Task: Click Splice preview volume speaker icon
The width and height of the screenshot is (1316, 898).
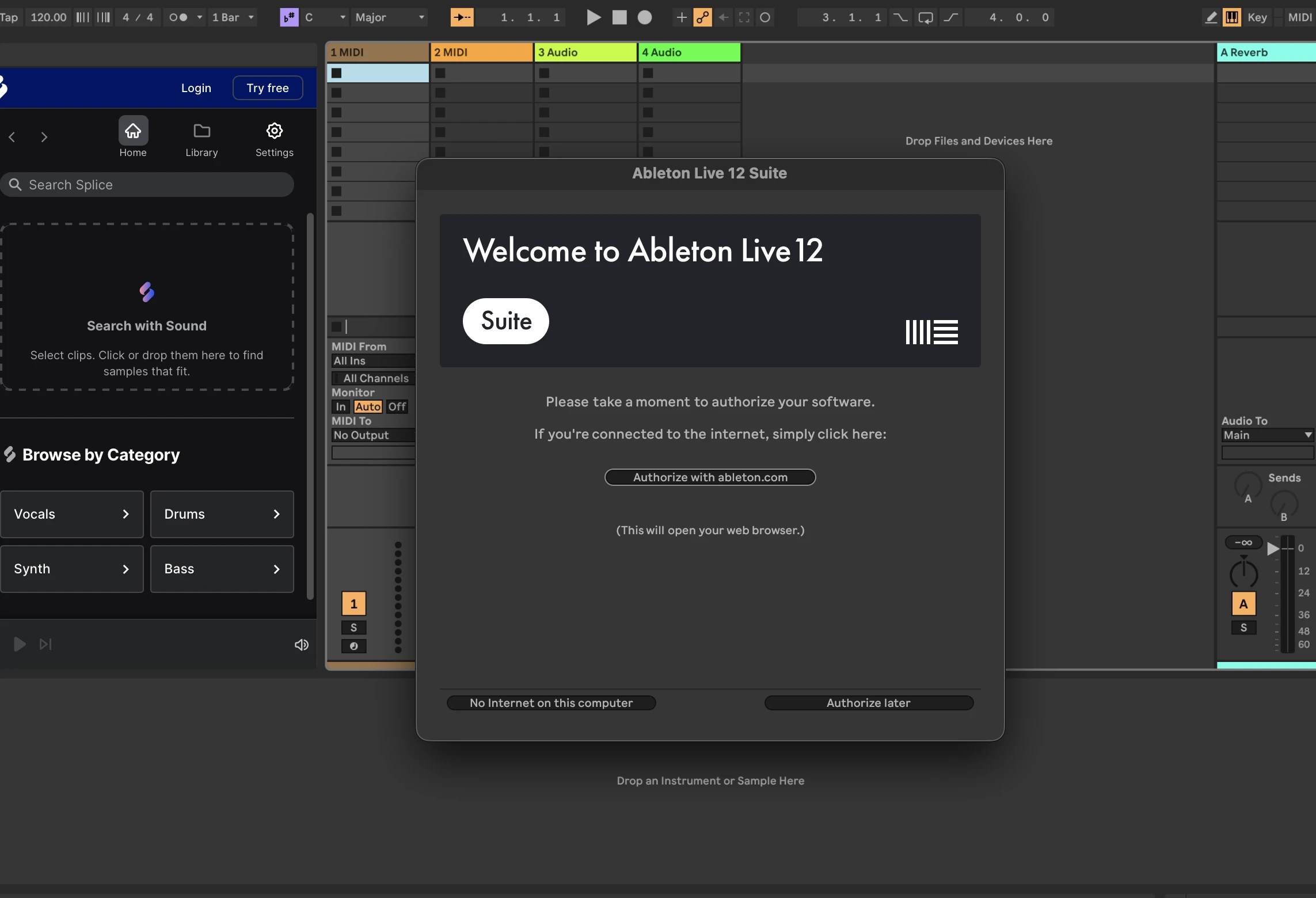Action: pyautogui.click(x=302, y=645)
